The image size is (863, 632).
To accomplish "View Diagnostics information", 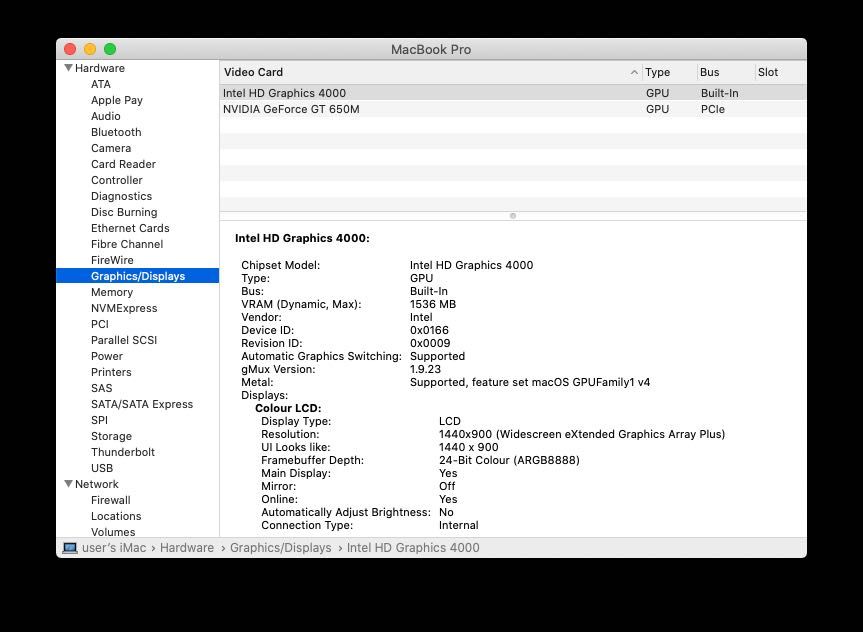I will (x=121, y=196).
